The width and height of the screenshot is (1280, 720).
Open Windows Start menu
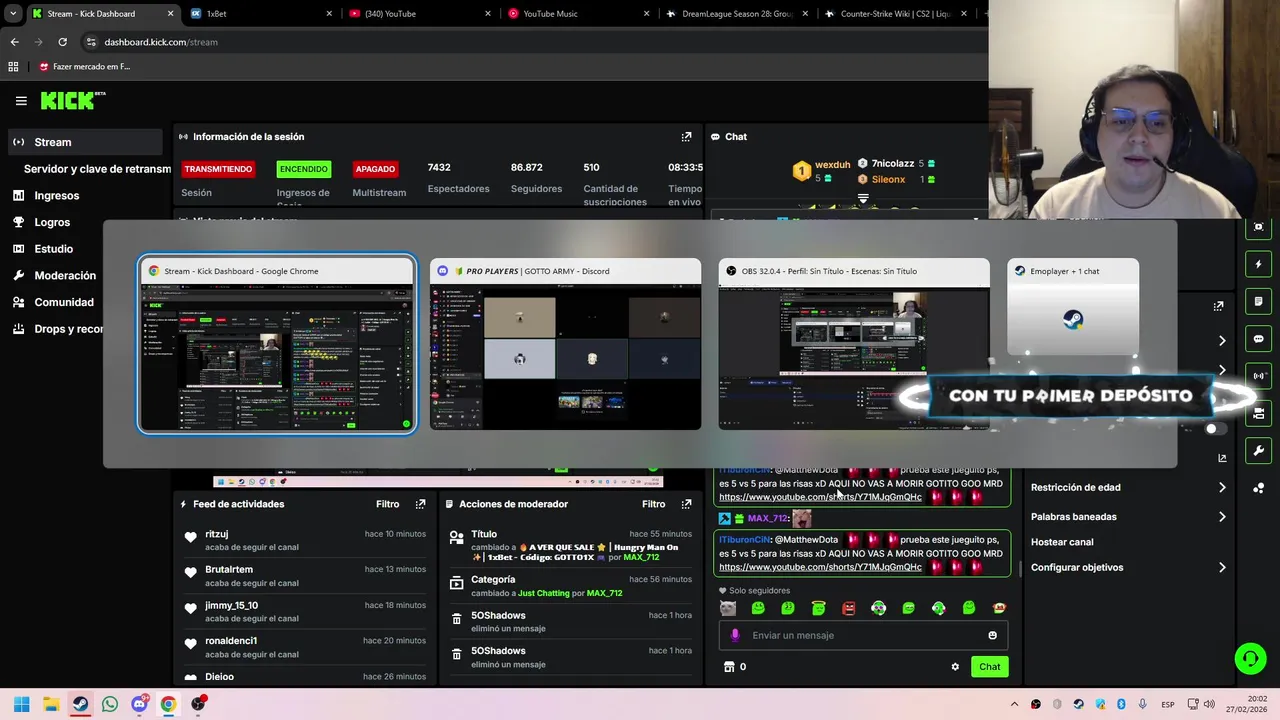(x=22, y=704)
